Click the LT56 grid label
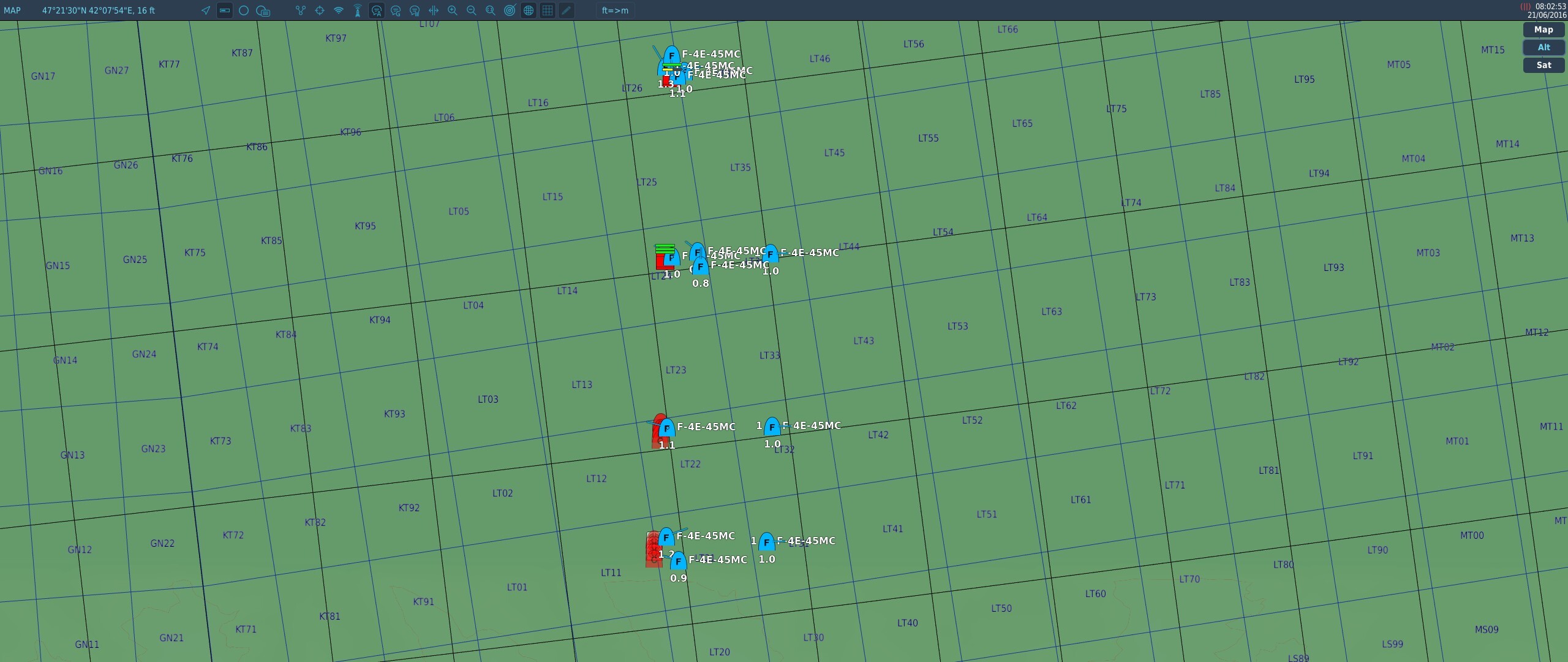Image resolution: width=1568 pixels, height=662 pixels. [x=913, y=44]
